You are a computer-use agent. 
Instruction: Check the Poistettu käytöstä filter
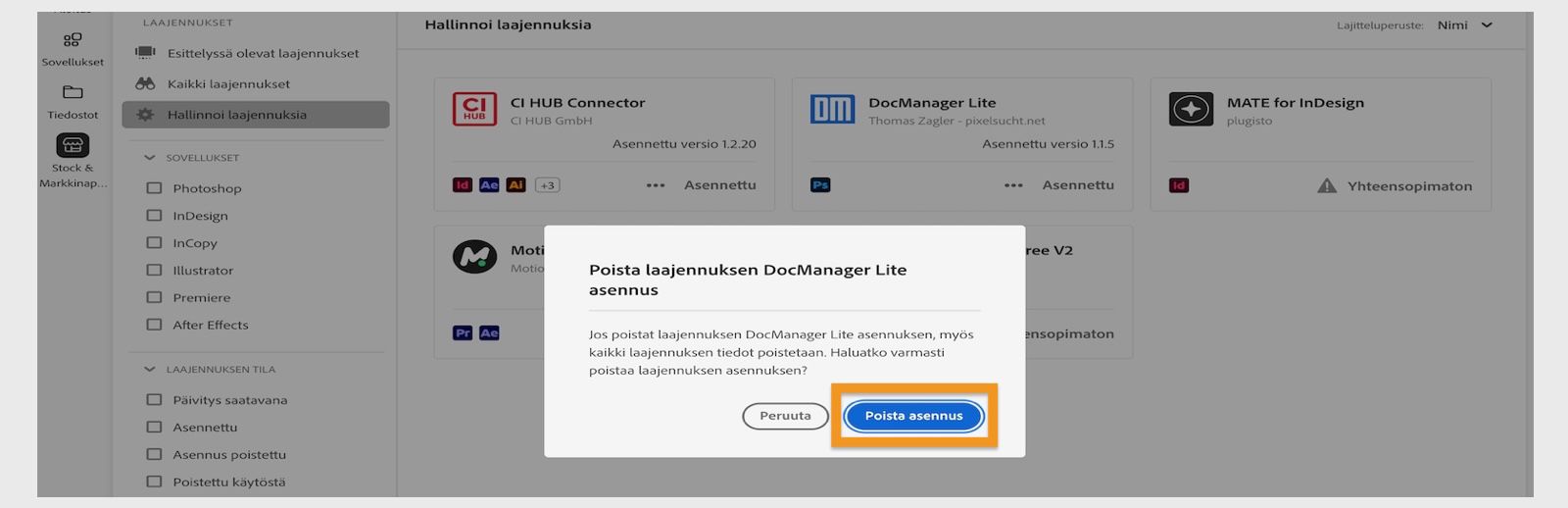pyautogui.click(x=154, y=483)
